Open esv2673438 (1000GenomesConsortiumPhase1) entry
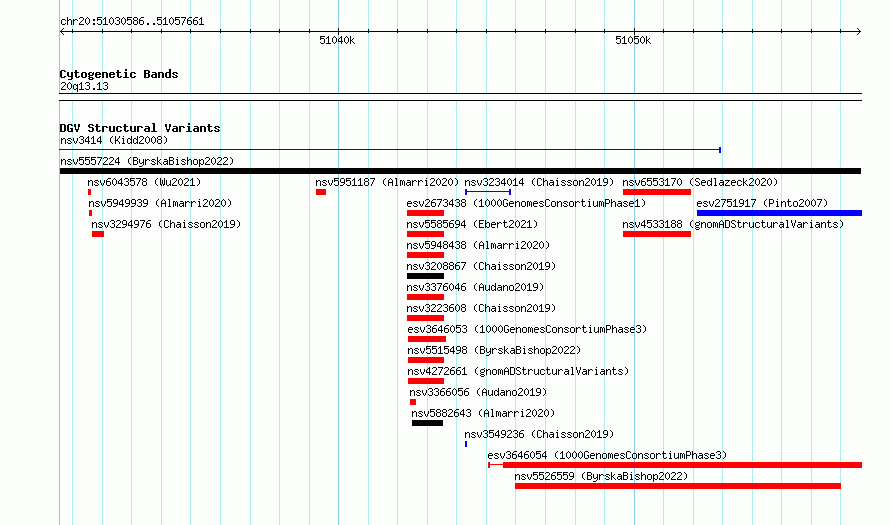Viewport: 890px width, 525px height. [526, 203]
